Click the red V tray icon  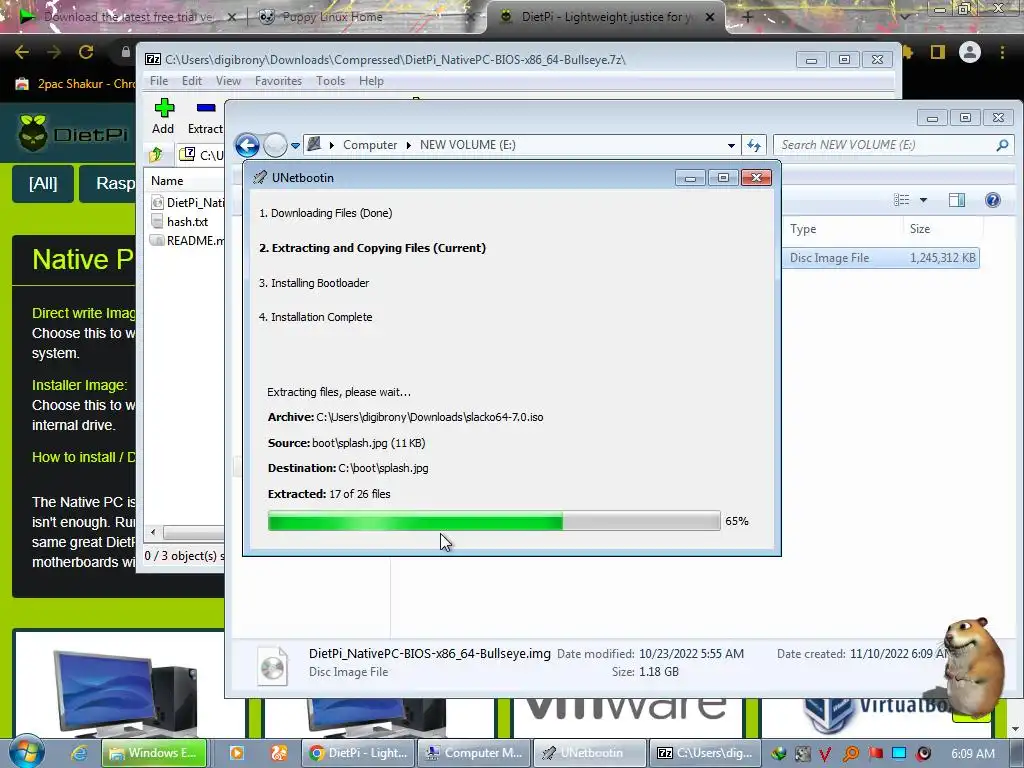click(x=825, y=754)
